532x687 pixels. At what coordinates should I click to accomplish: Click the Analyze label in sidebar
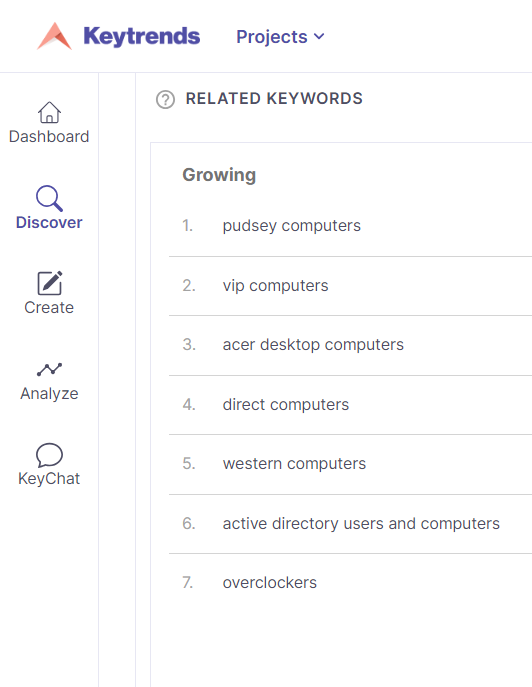49,393
